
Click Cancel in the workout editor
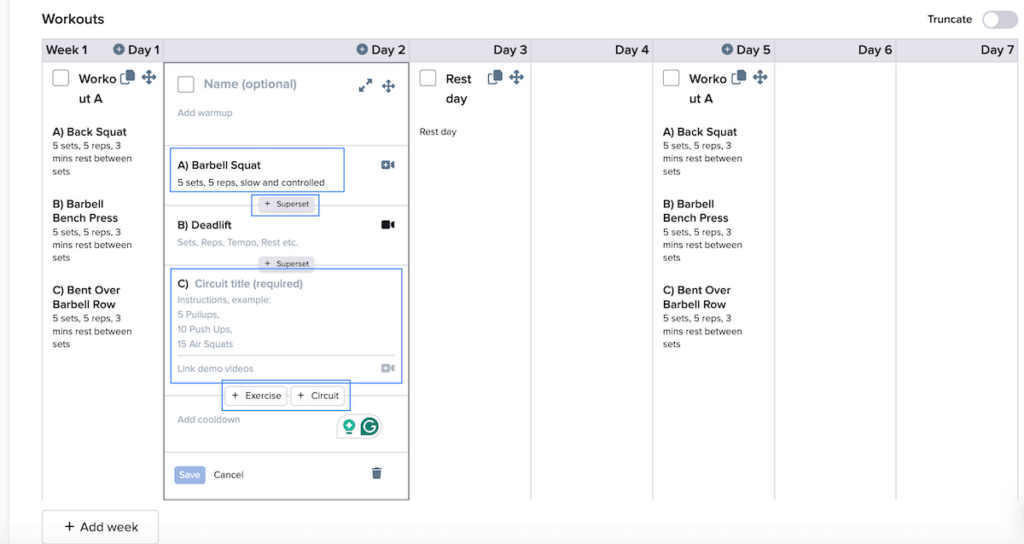[x=228, y=475]
